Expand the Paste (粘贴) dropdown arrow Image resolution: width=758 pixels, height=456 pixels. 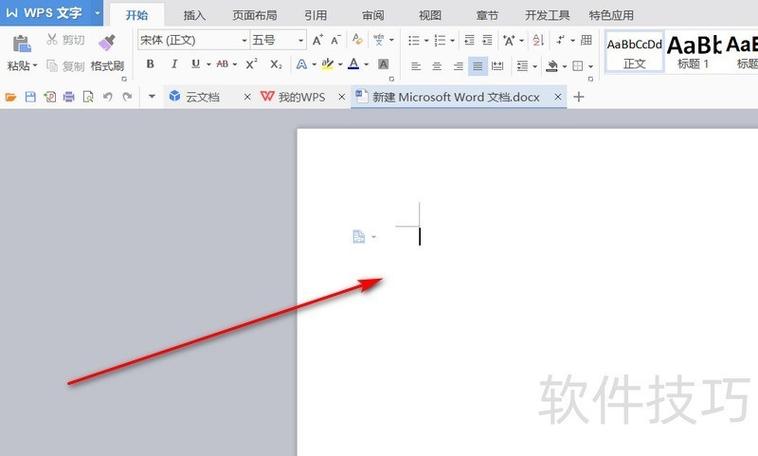35,66
